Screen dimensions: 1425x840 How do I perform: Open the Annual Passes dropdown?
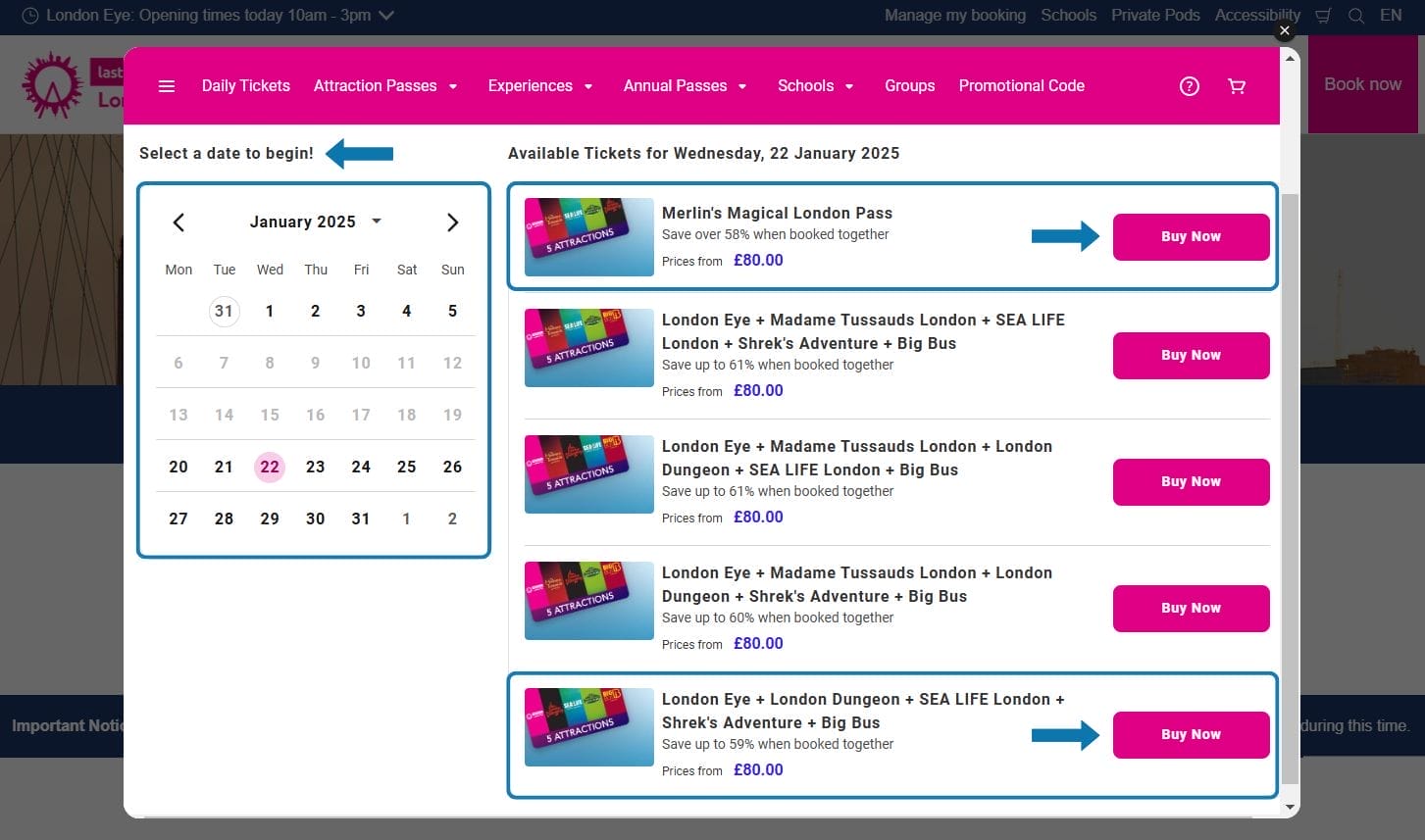(x=685, y=86)
